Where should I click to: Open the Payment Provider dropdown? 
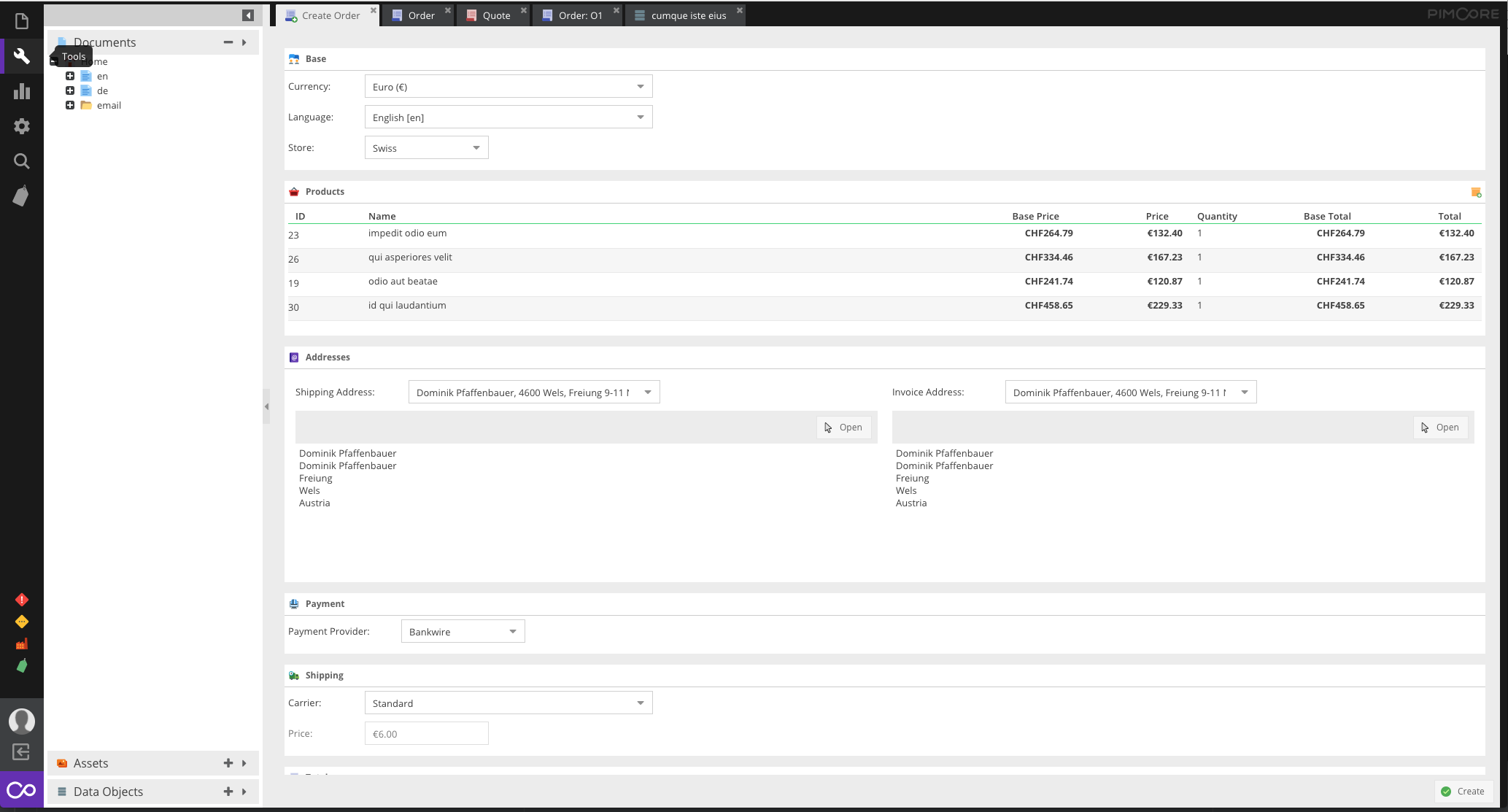pos(512,632)
